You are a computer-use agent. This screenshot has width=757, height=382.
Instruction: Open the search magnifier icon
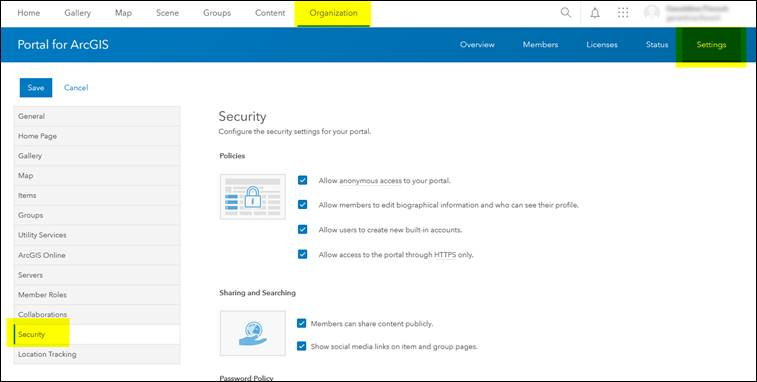tap(565, 13)
